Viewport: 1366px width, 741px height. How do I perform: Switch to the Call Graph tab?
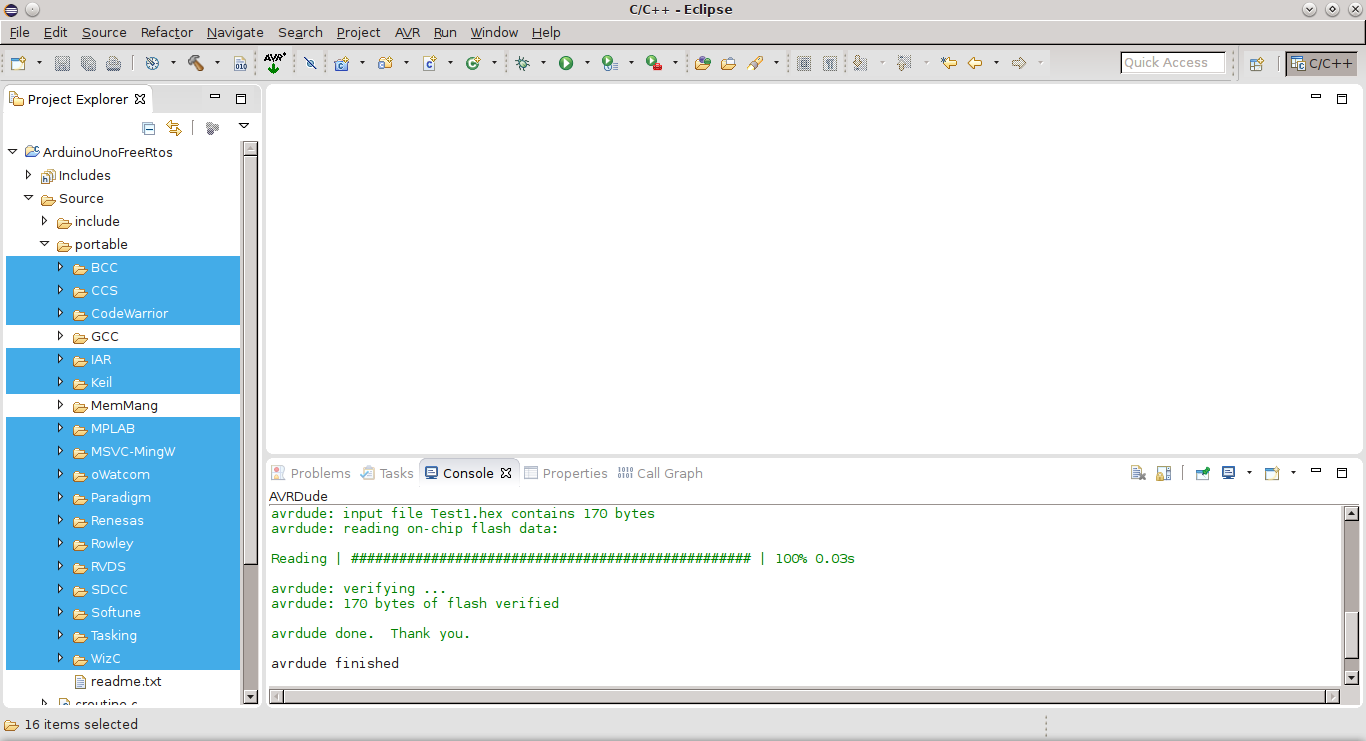pos(660,473)
